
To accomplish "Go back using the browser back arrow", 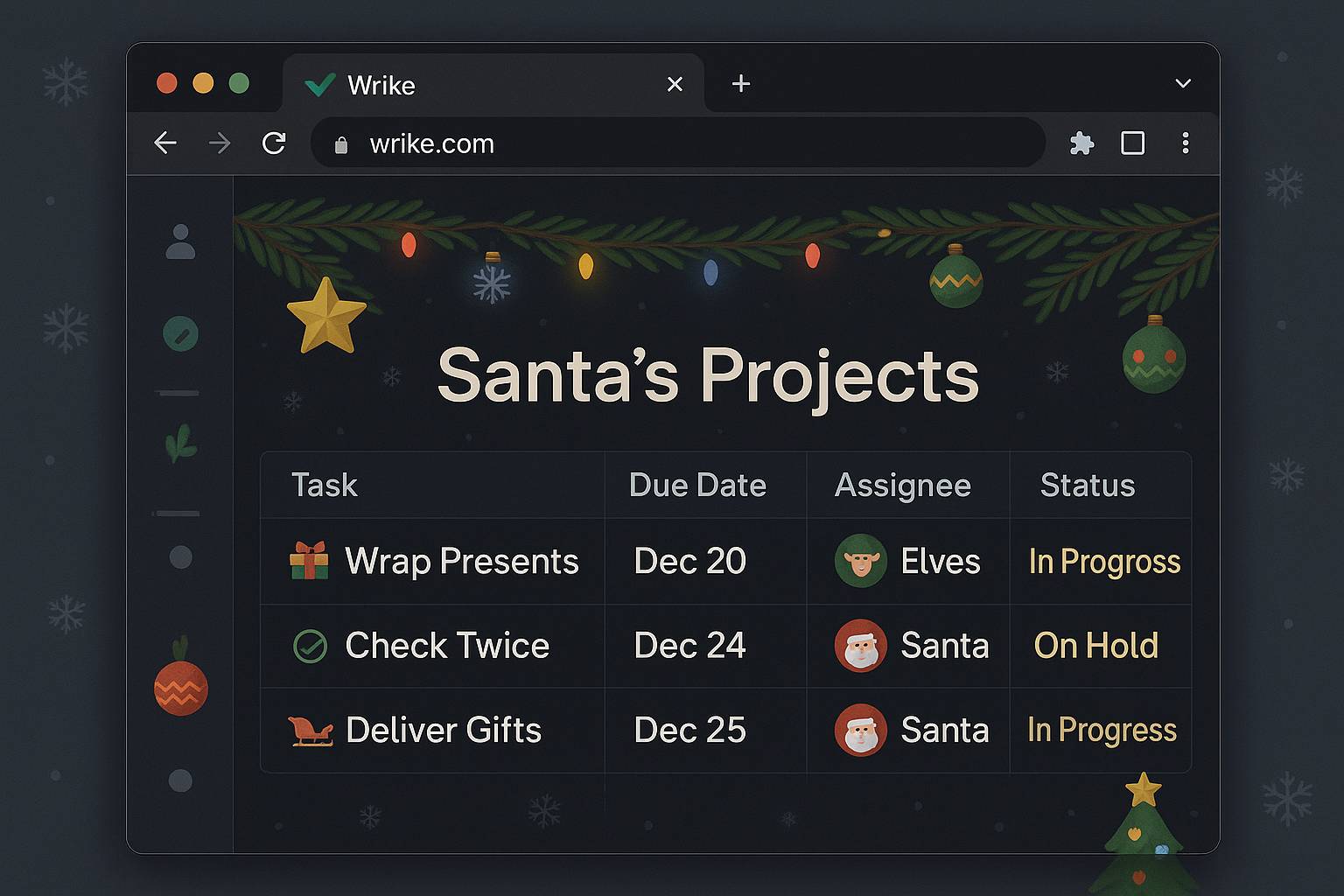I will tap(165, 143).
